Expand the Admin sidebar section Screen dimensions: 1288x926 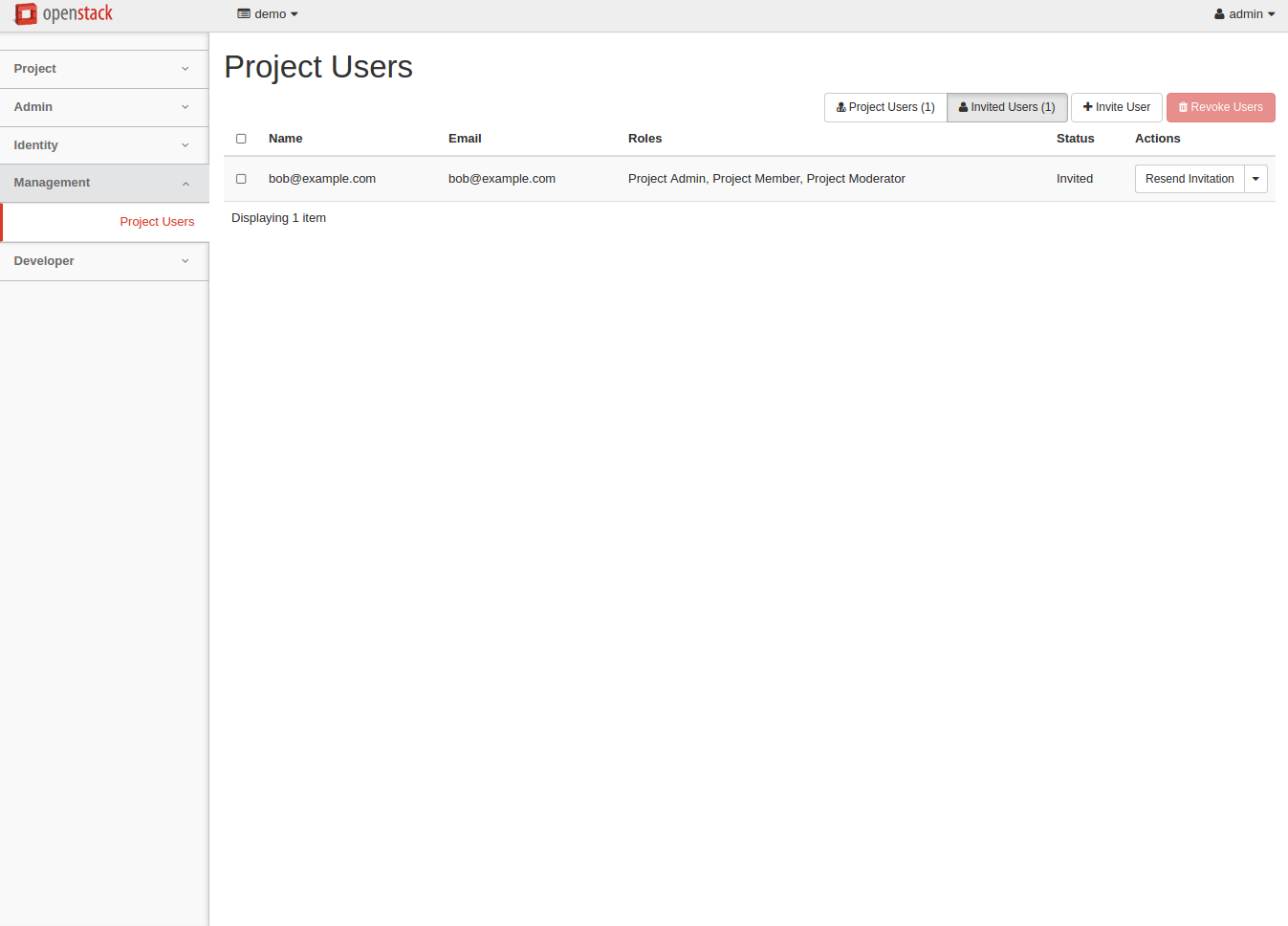coord(104,107)
